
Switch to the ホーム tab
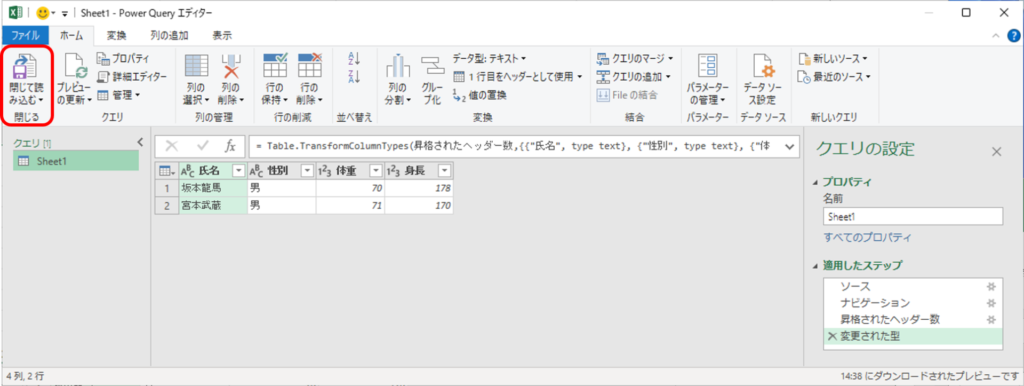(71, 35)
